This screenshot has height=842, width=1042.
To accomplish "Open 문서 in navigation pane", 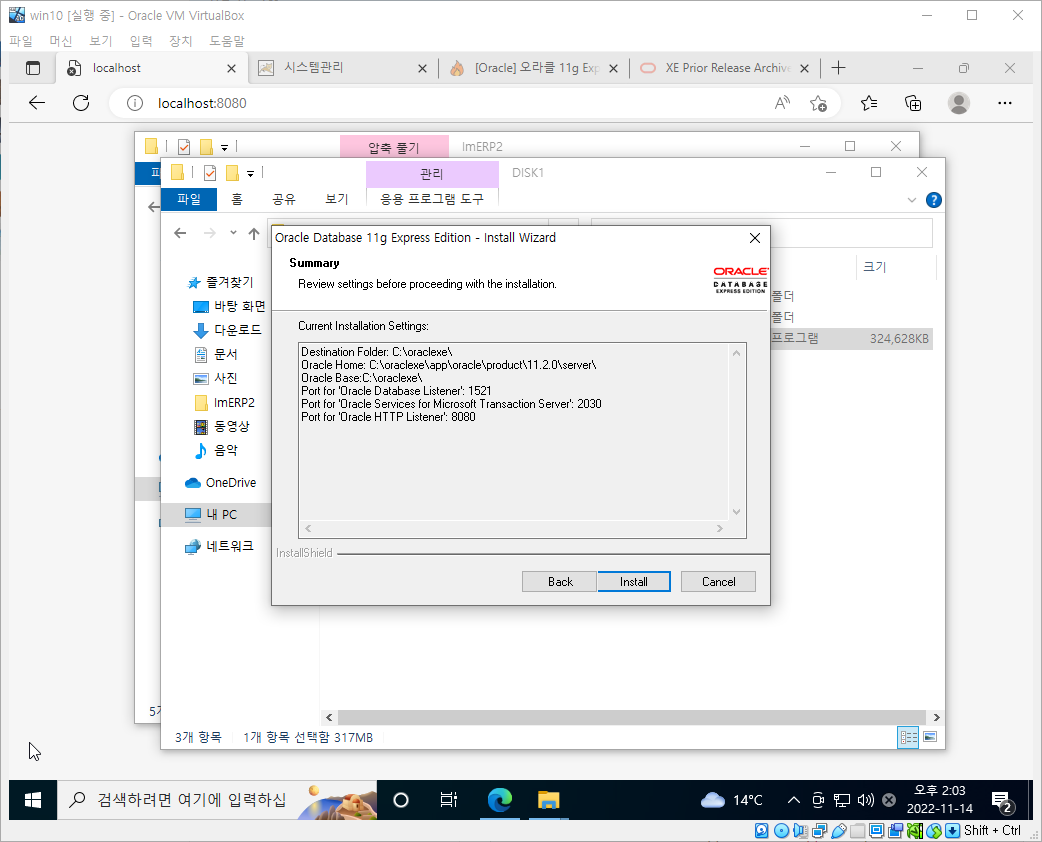I will [x=215, y=354].
